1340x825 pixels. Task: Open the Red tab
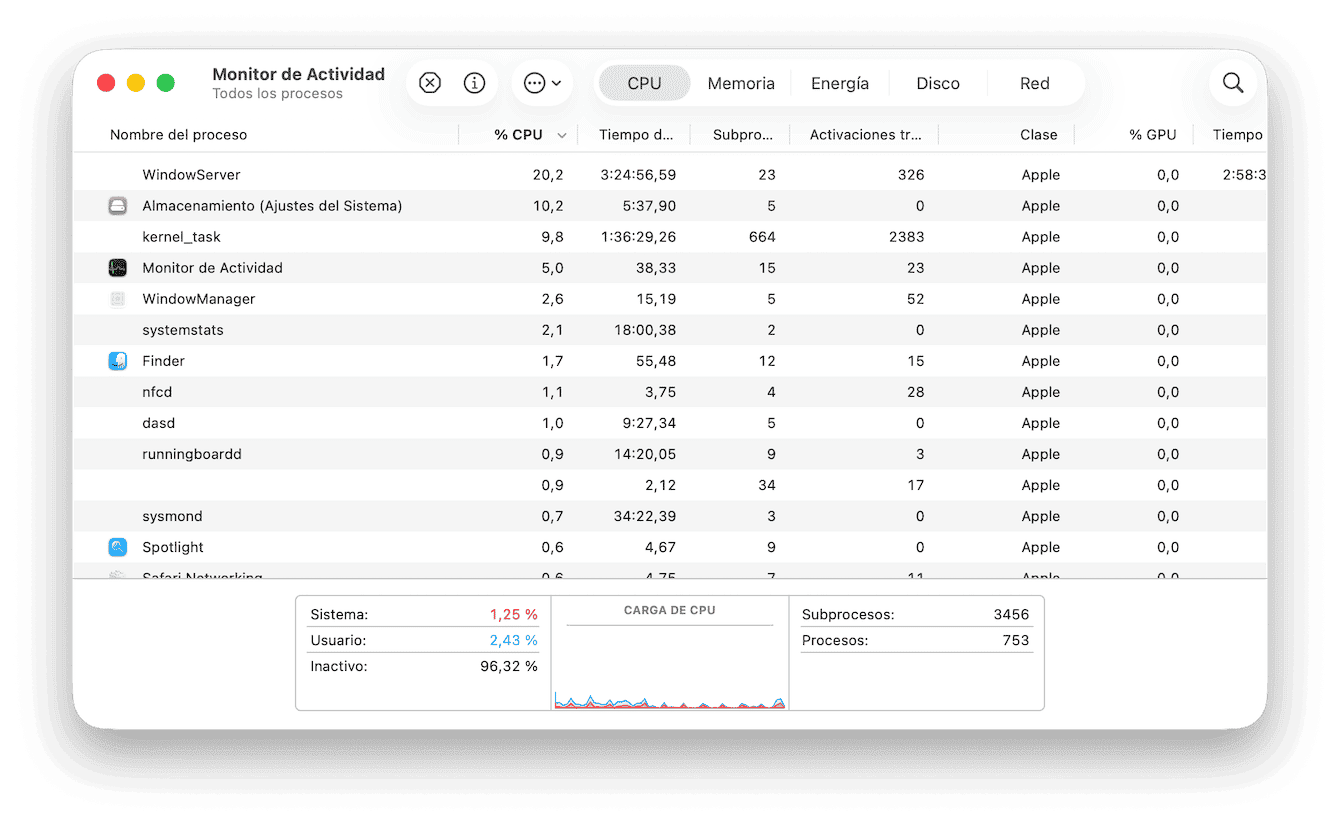1034,83
